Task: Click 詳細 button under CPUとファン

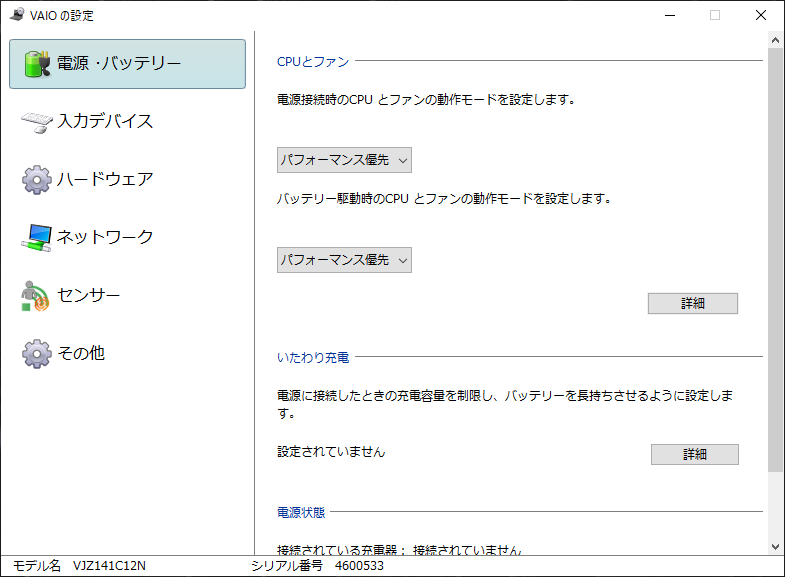Action: (693, 303)
